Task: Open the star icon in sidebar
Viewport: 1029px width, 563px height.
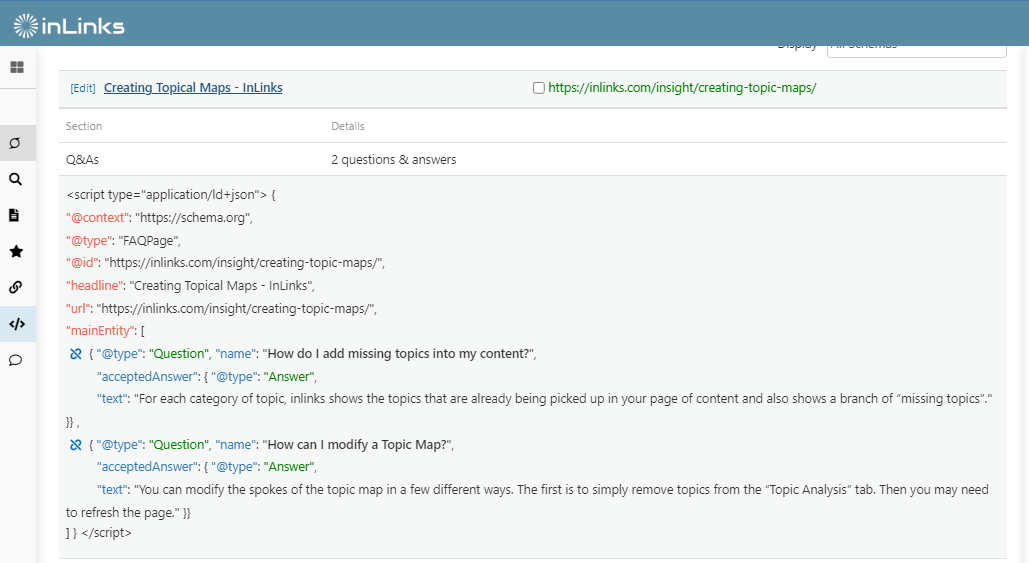Action: [x=16, y=251]
